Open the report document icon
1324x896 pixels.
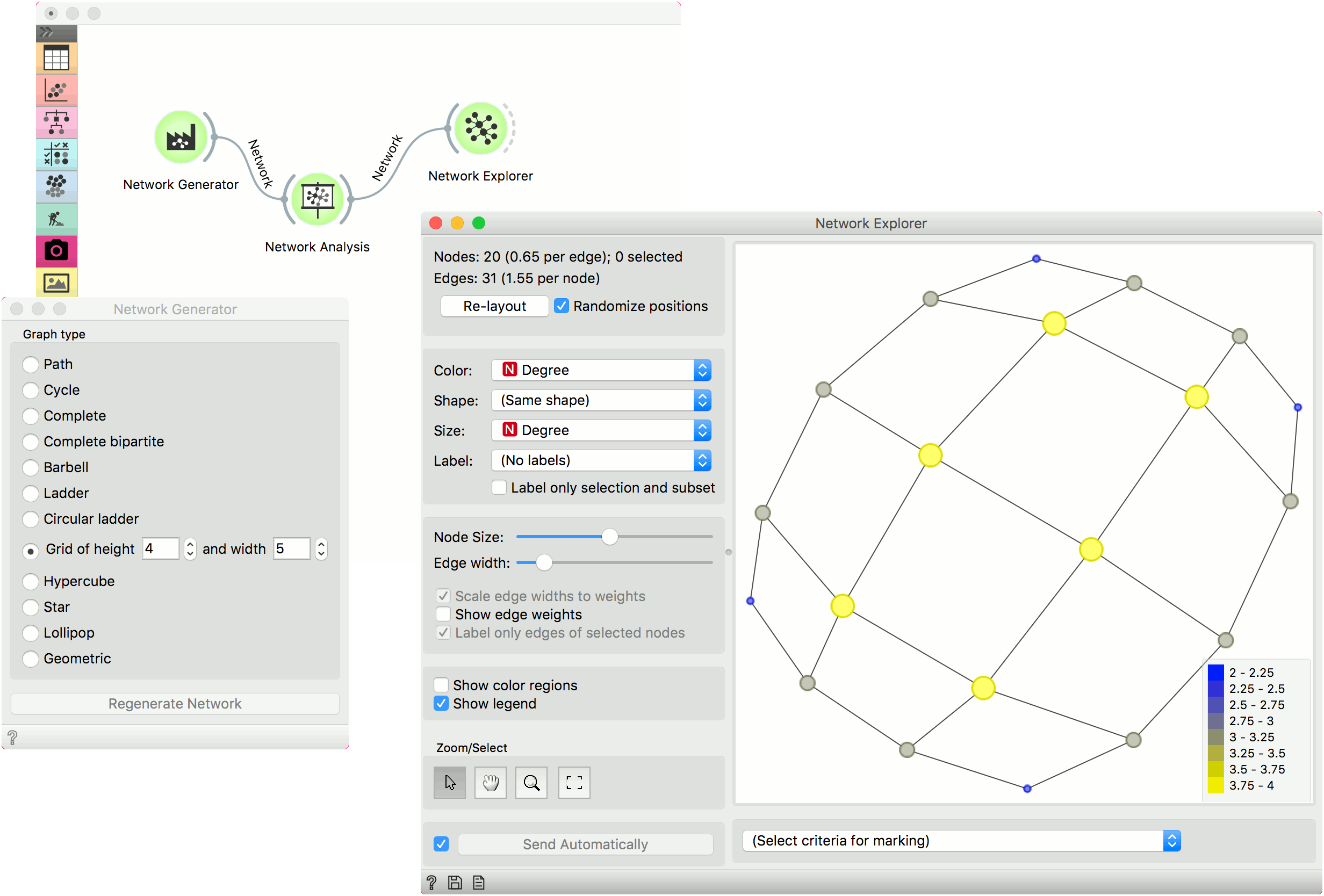tap(479, 883)
